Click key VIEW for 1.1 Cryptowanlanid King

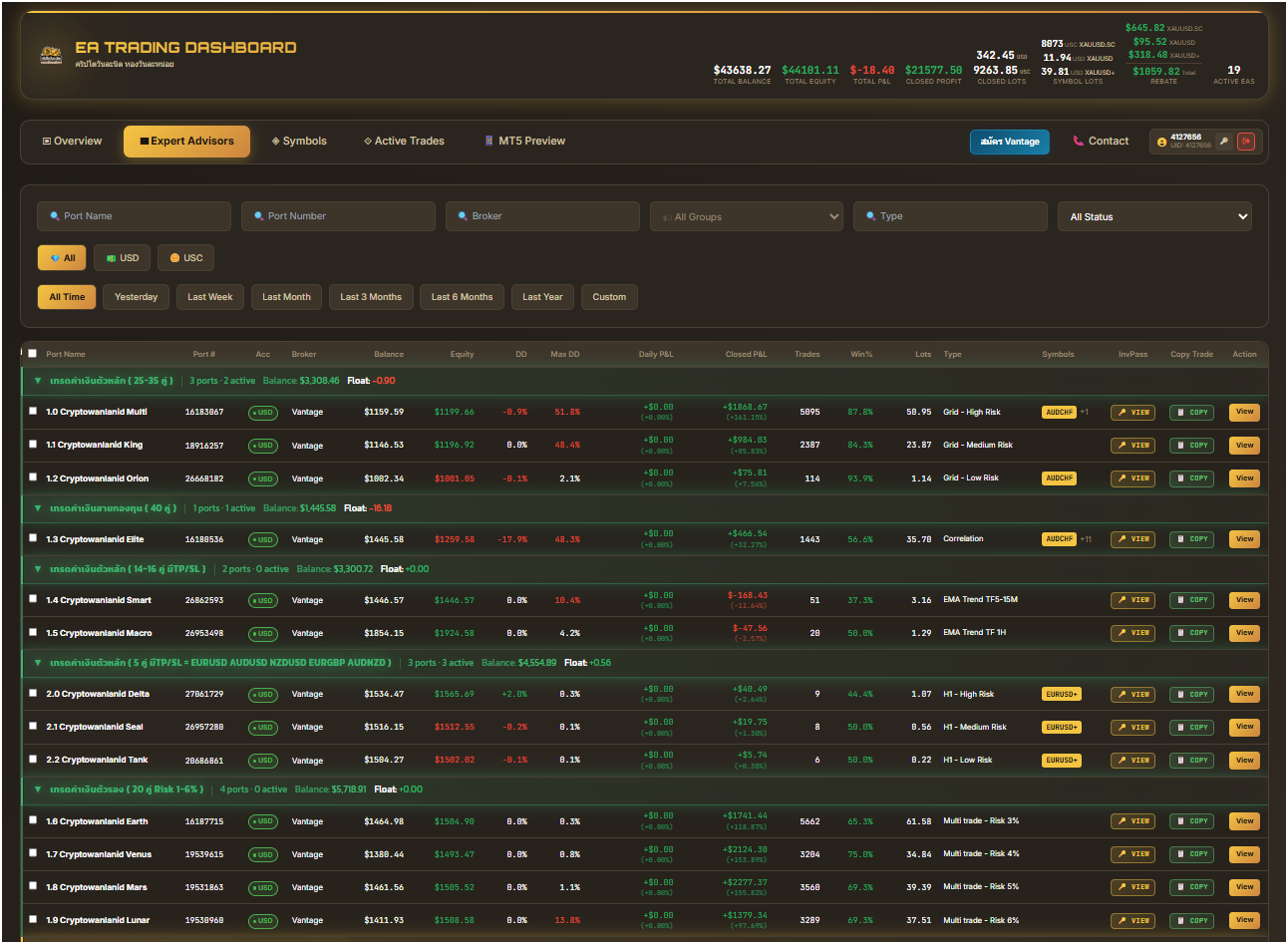coord(1132,446)
